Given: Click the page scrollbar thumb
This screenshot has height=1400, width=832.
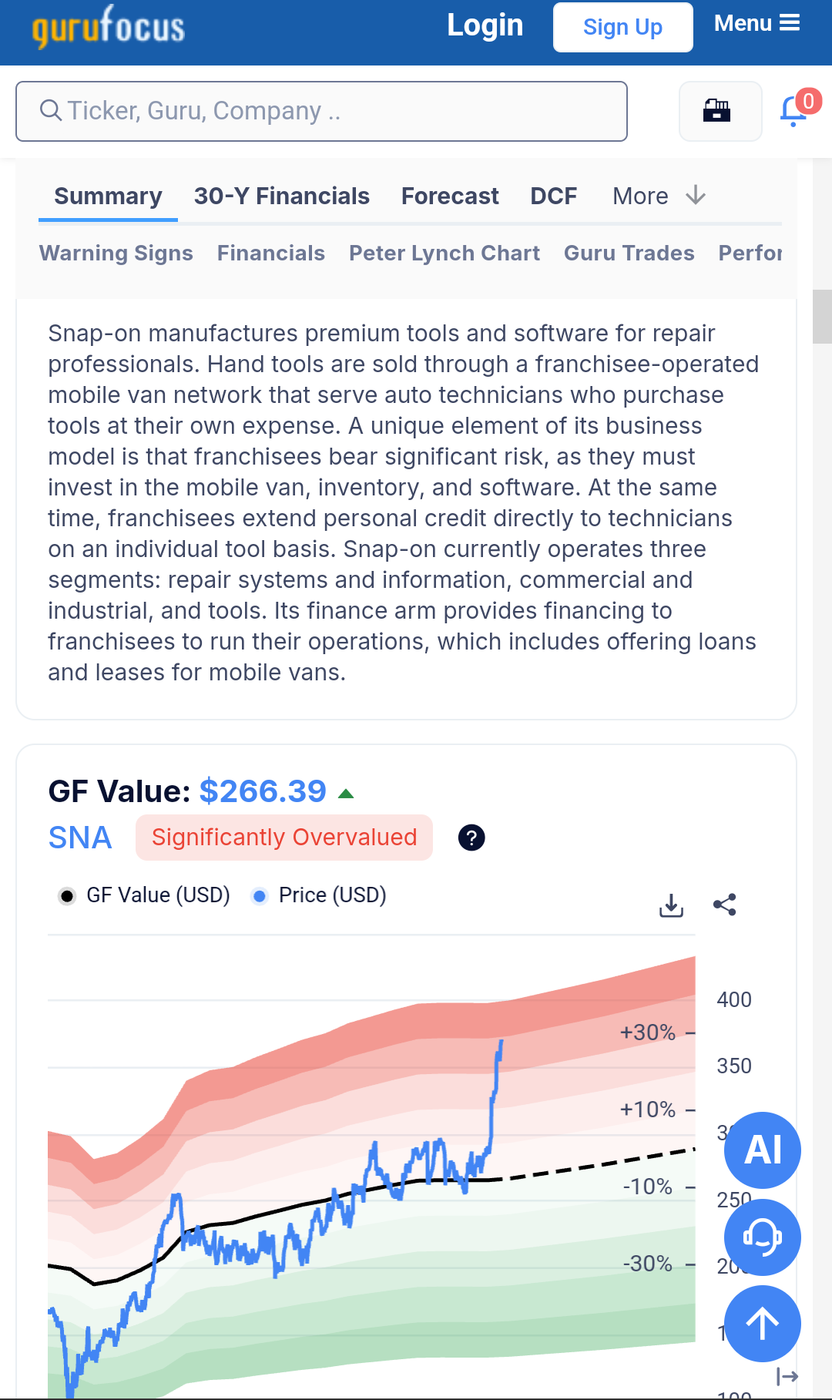Looking at the screenshot, I should [822, 316].
